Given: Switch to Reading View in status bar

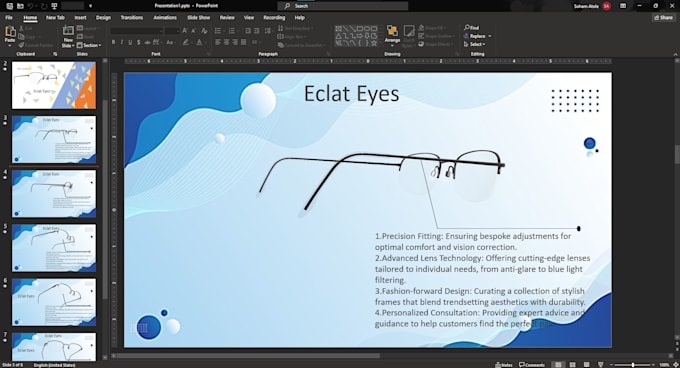Looking at the screenshot, I should pyautogui.click(x=586, y=365).
